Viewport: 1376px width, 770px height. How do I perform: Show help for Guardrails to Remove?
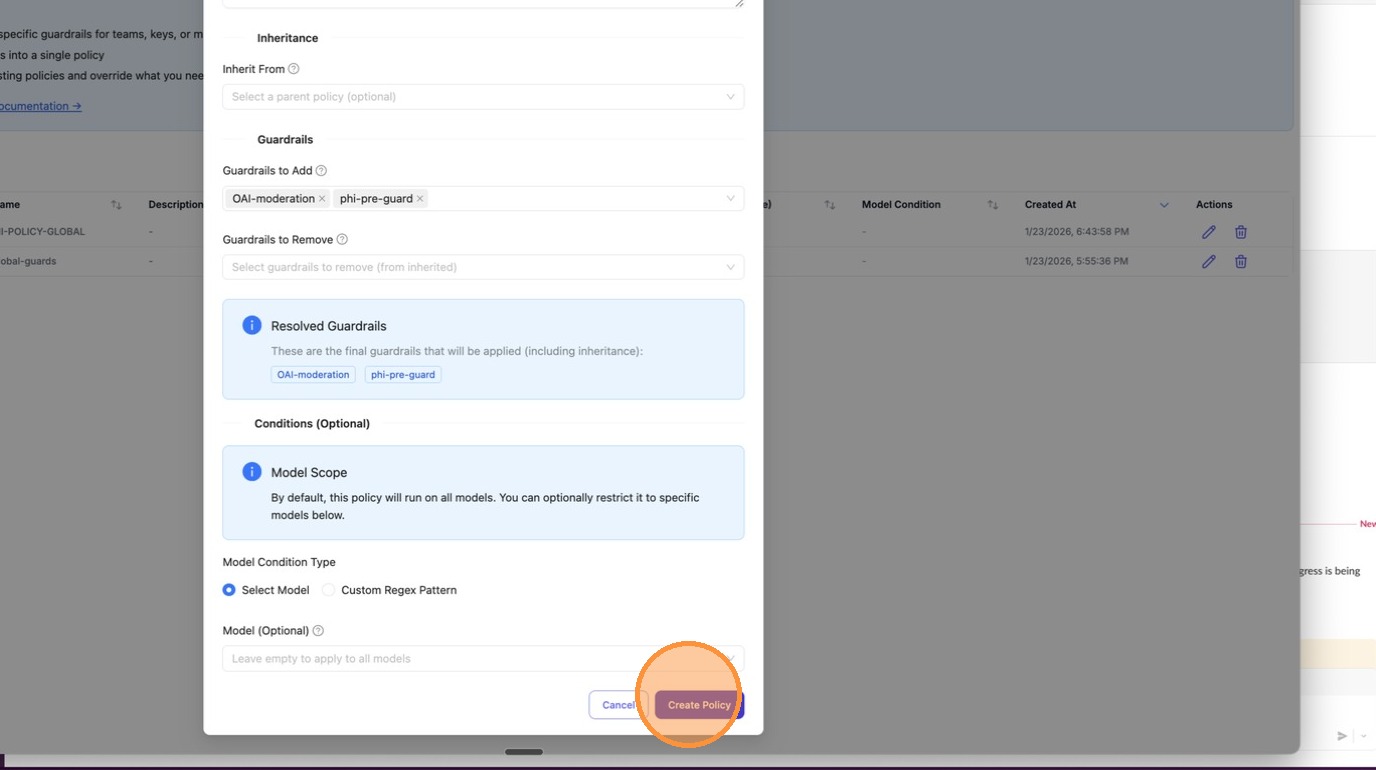point(342,240)
